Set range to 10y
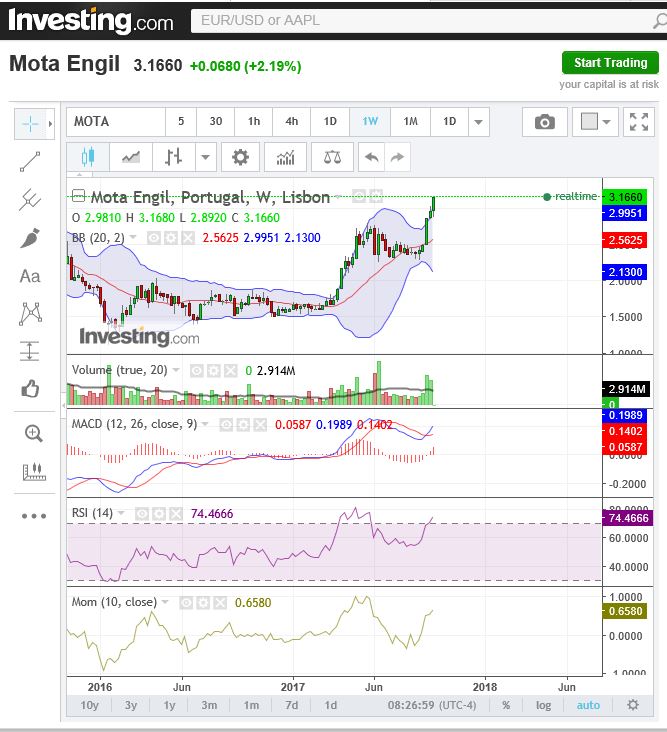The height and width of the screenshot is (732, 667). click(90, 705)
